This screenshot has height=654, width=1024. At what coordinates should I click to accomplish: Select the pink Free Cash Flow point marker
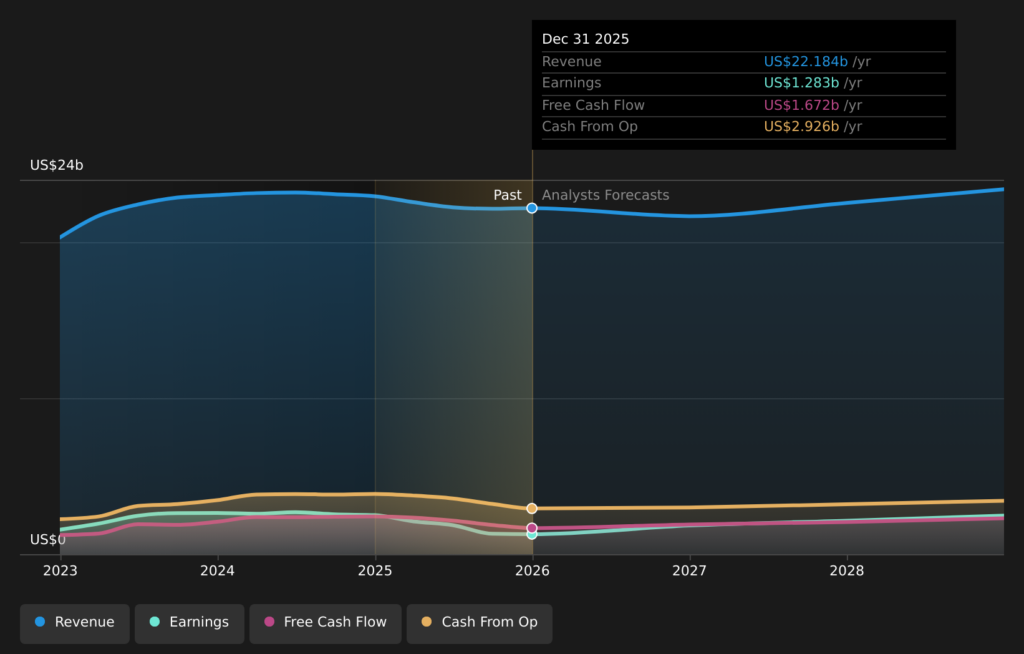532,527
